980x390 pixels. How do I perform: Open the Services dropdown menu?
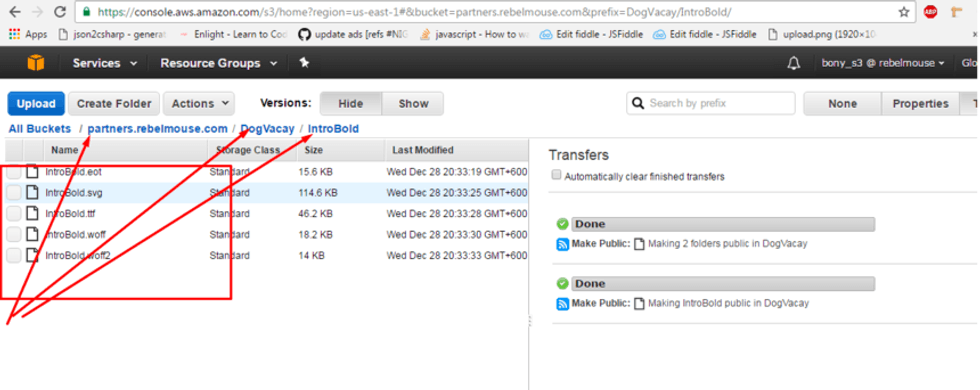click(105, 63)
